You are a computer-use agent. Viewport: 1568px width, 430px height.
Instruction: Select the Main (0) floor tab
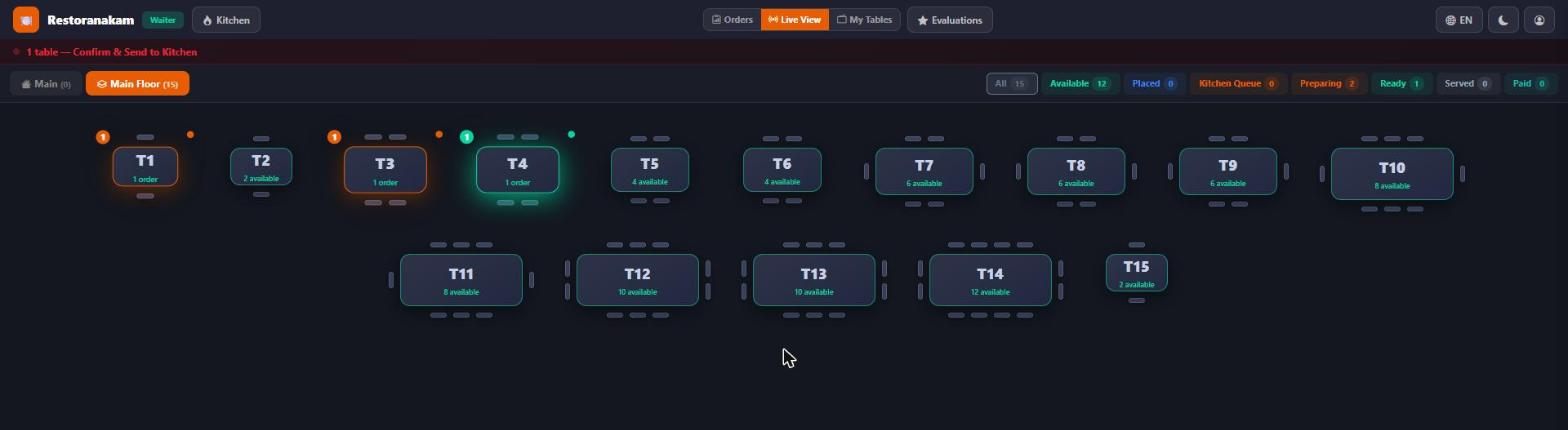[46, 84]
